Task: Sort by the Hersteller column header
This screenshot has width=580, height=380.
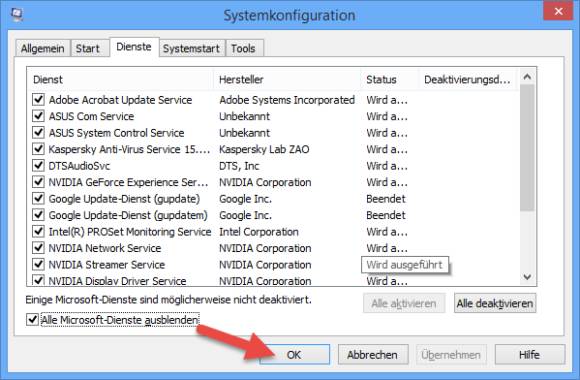Action: 287,80
